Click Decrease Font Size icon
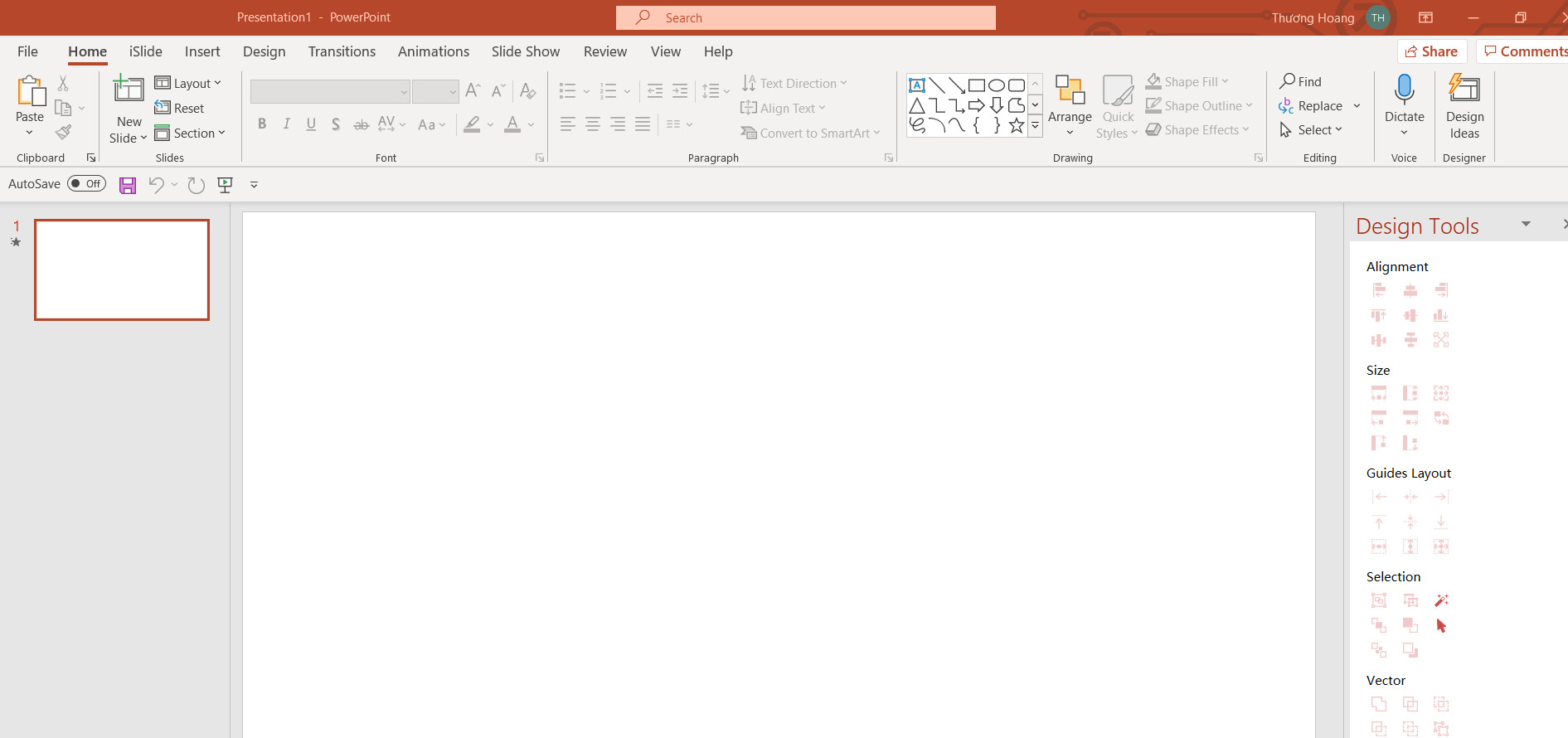1568x738 pixels. [498, 90]
